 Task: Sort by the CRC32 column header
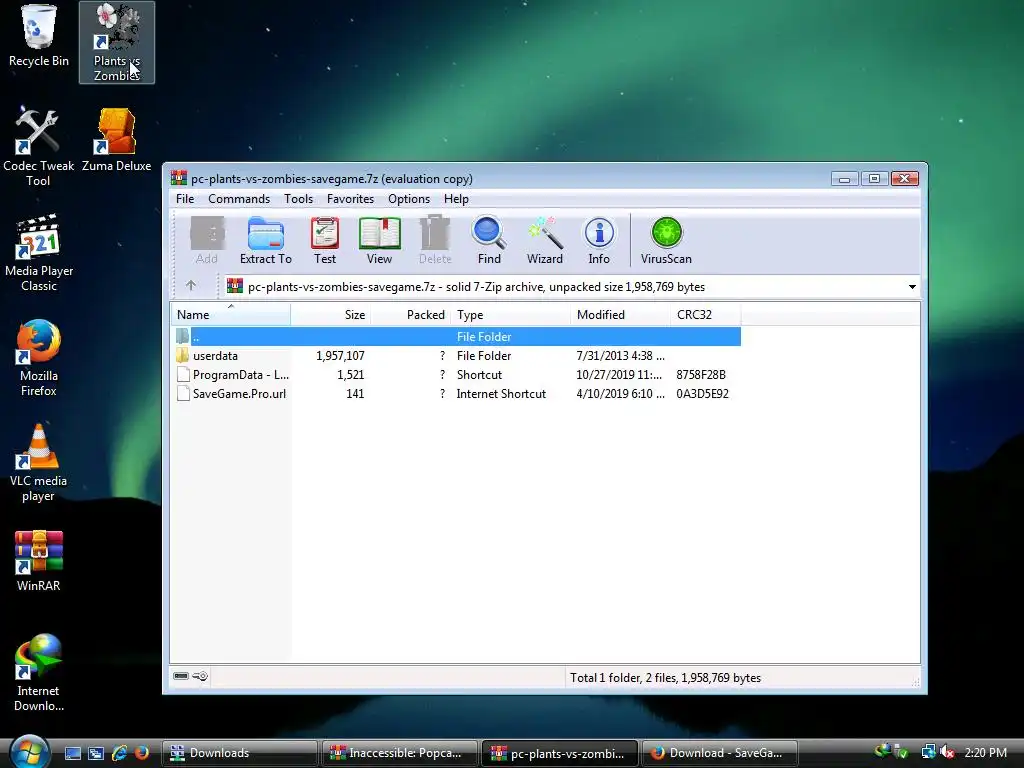point(706,315)
